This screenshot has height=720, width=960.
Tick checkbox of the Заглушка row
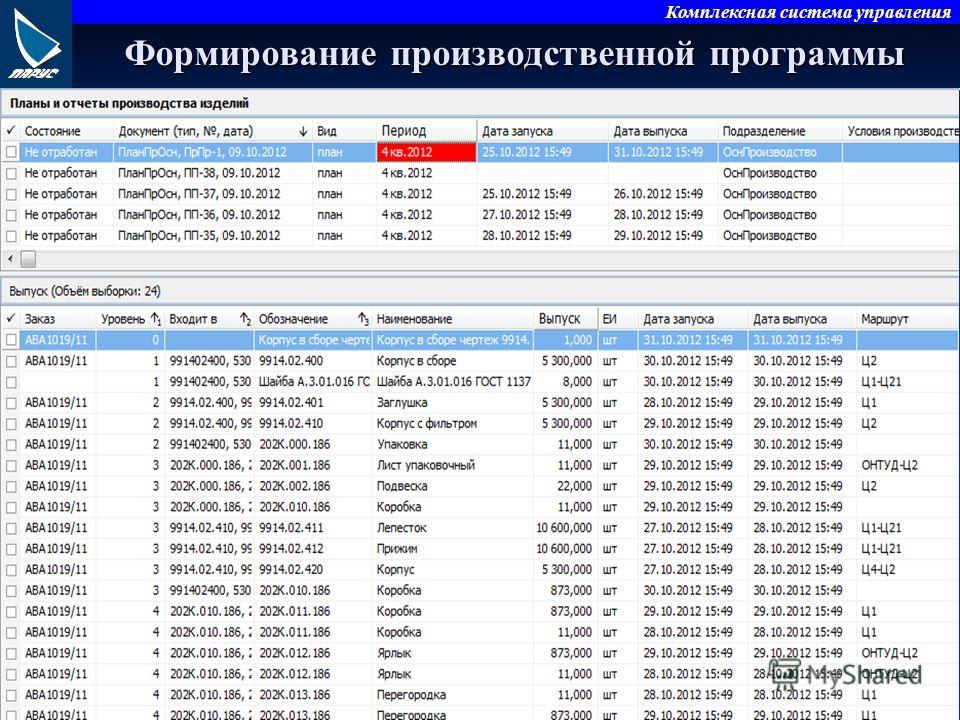point(11,403)
